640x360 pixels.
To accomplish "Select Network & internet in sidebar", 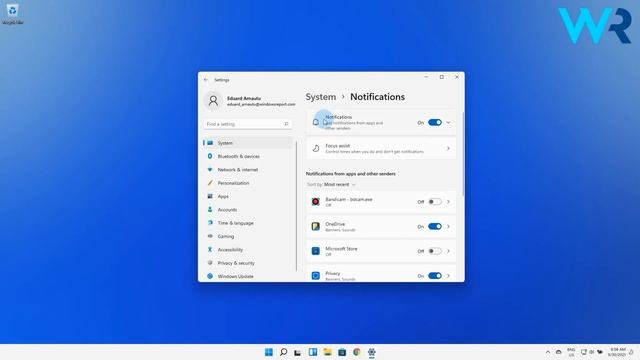I will [x=248, y=169].
